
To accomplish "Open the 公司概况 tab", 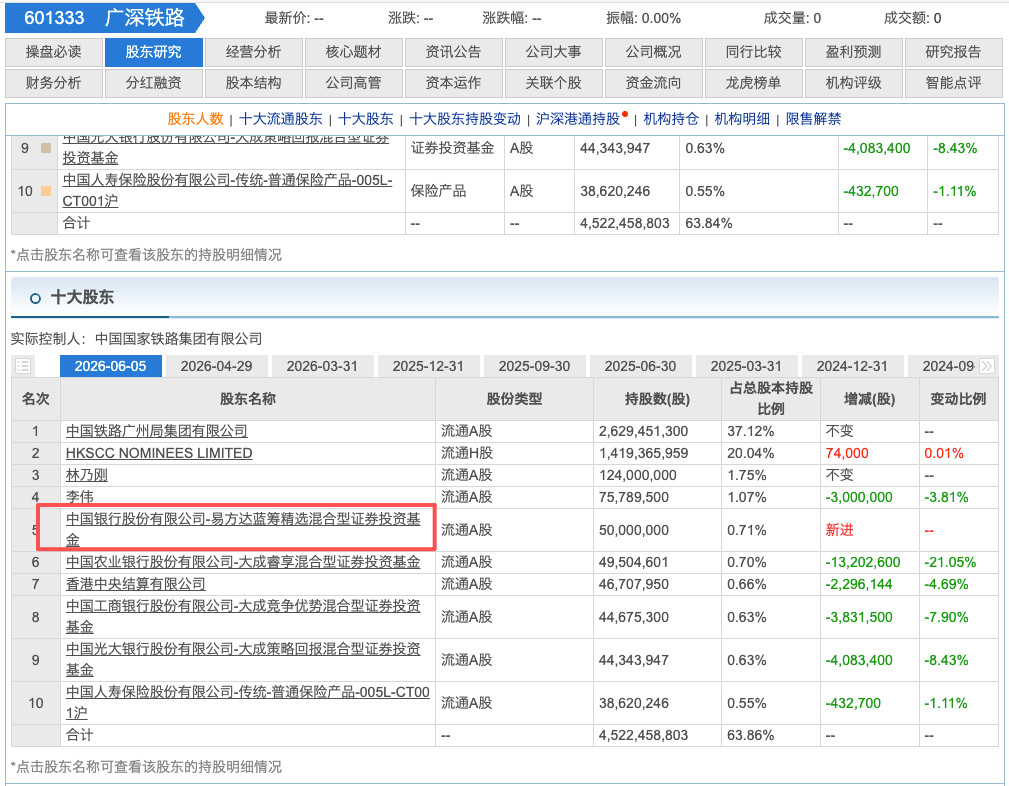I will tap(653, 52).
